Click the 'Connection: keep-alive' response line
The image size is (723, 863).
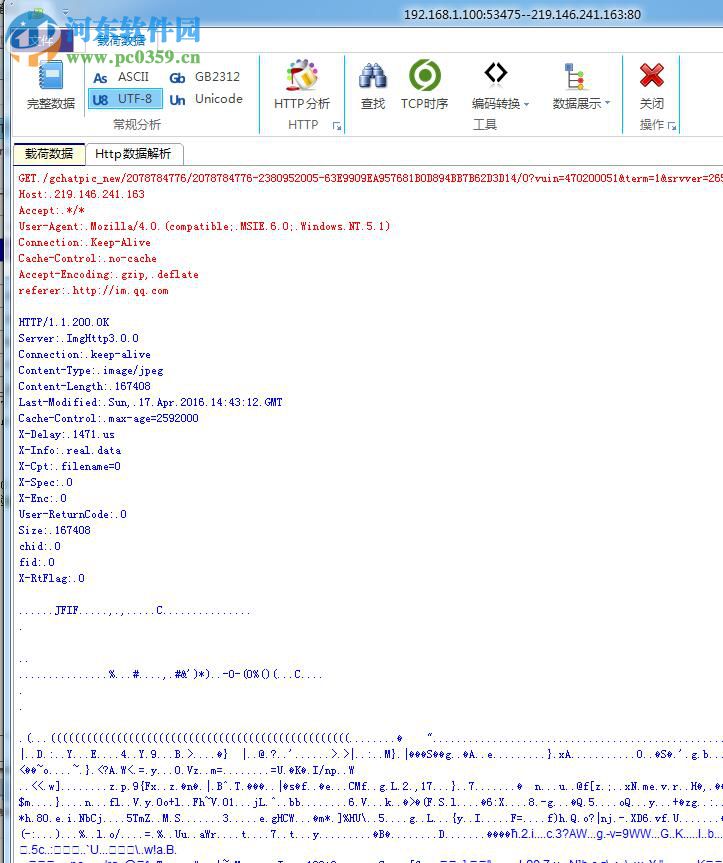point(84,354)
